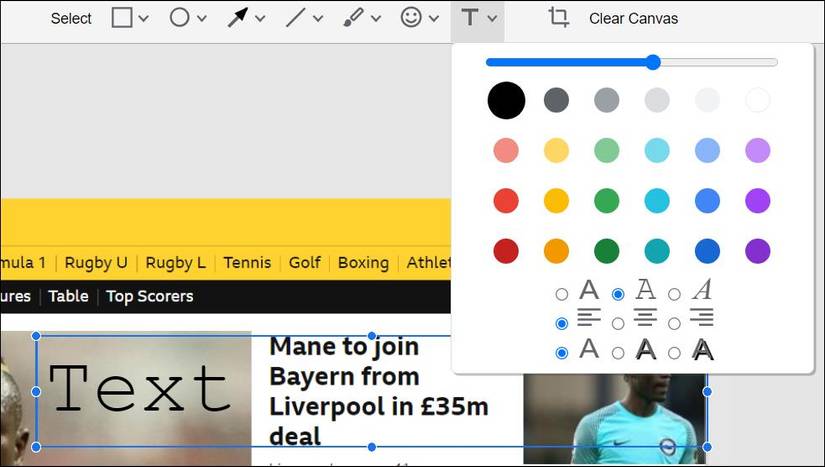Click the Select tool button
This screenshot has height=467, width=825.
click(x=71, y=18)
